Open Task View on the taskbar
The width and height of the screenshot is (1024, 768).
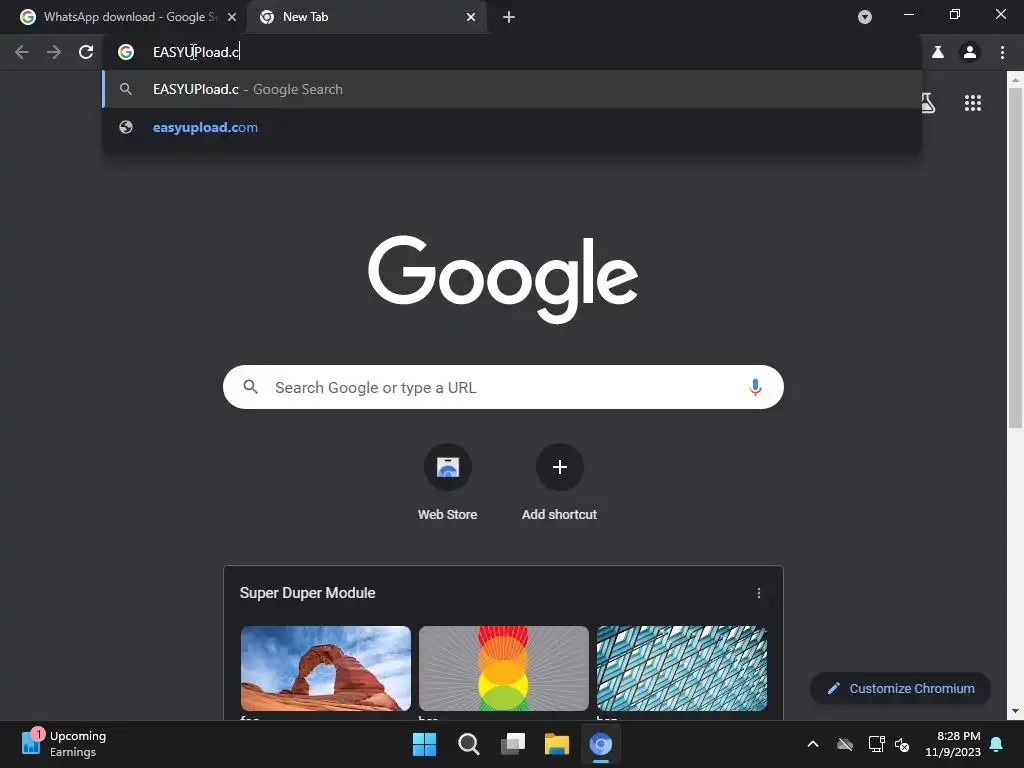click(513, 744)
